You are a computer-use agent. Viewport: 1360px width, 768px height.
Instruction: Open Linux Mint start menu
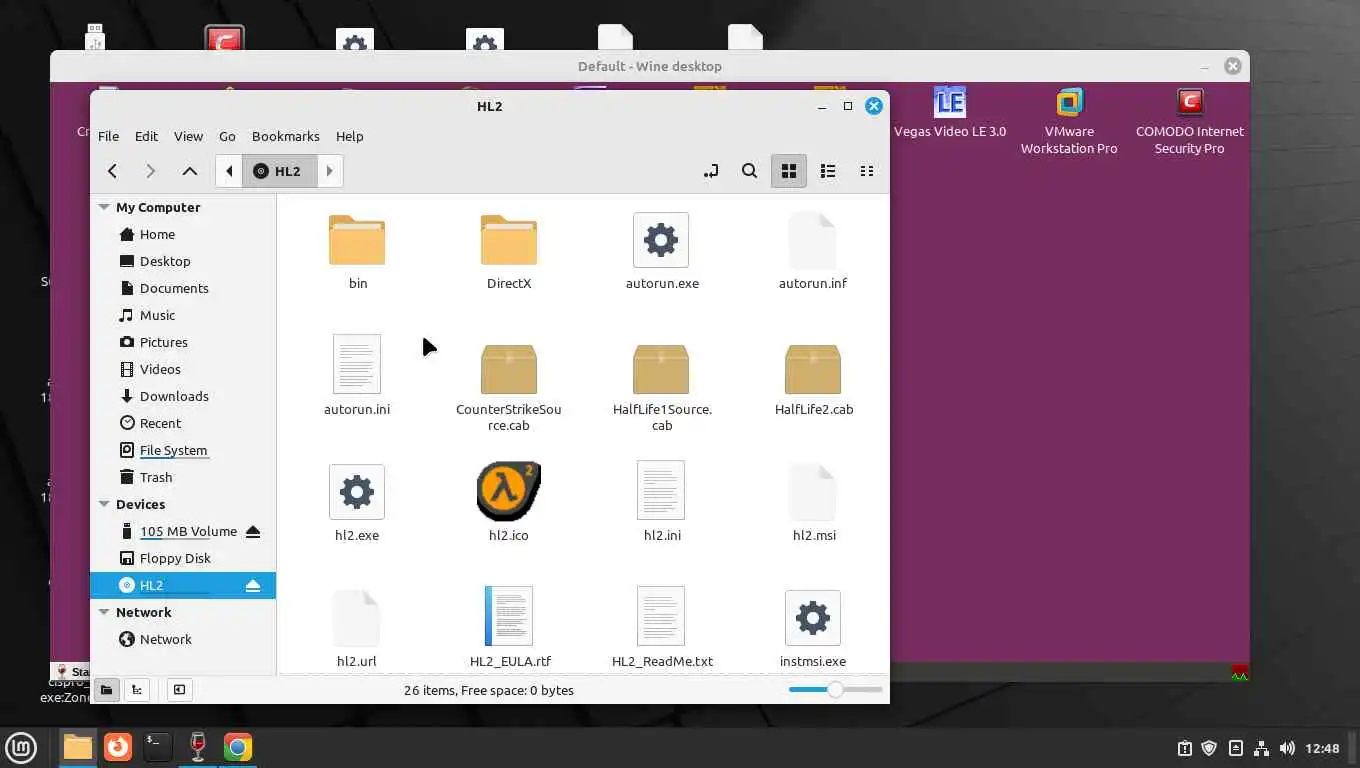coord(21,747)
